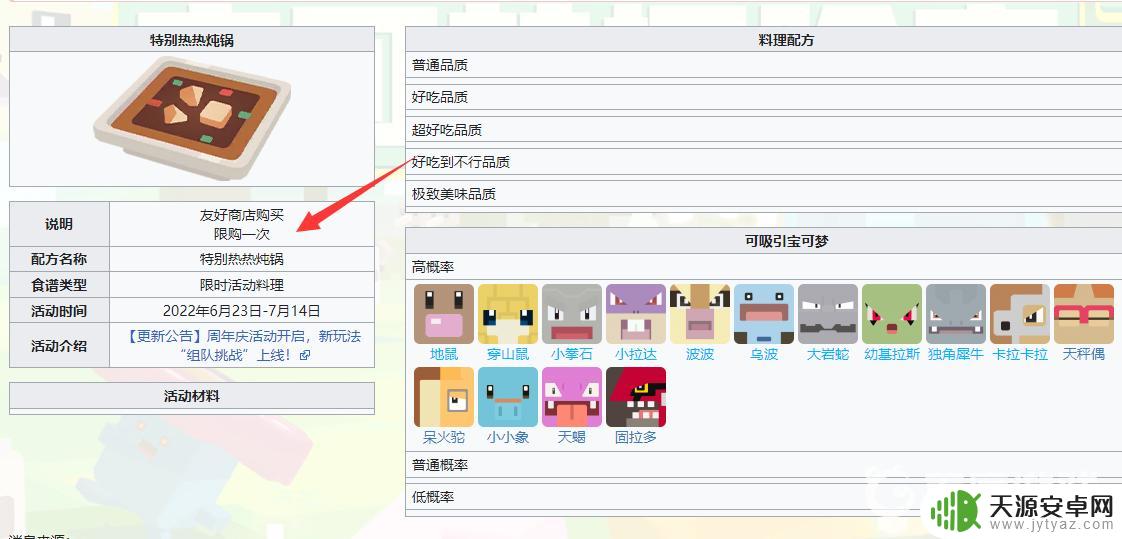The width and height of the screenshot is (1122, 539).
Task: Open the 天秤偶 text link
Action: click(1084, 354)
